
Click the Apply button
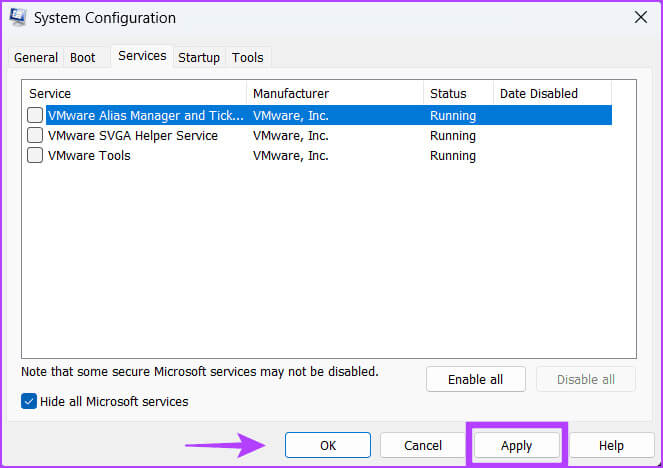click(517, 445)
